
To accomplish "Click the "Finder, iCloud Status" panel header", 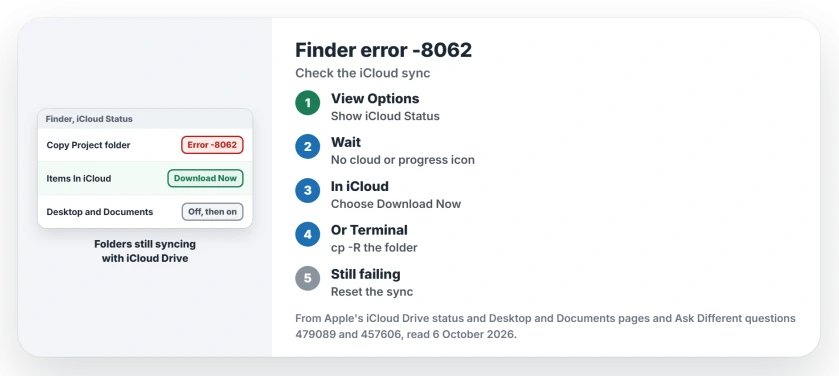I will (145, 119).
